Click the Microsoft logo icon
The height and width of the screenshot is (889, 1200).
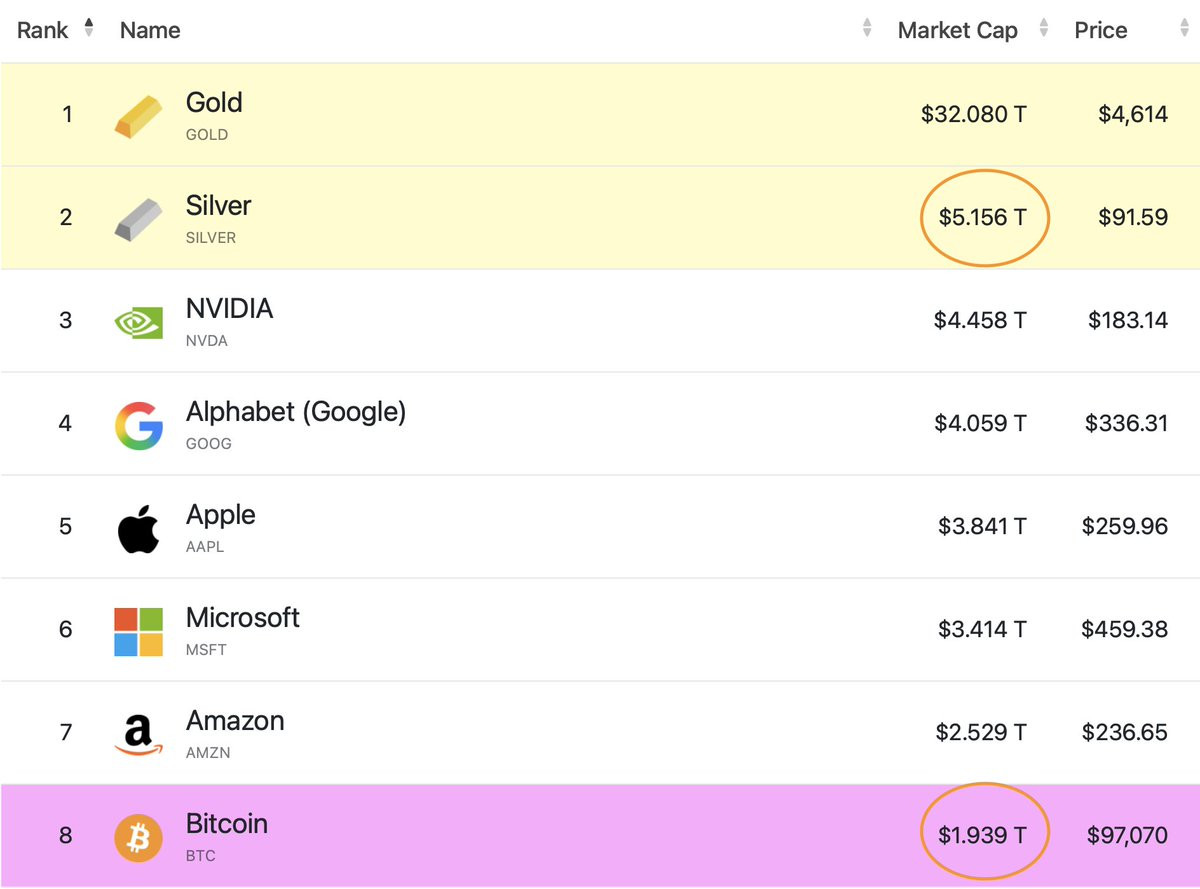pyautogui.click(x=138, y=631)
